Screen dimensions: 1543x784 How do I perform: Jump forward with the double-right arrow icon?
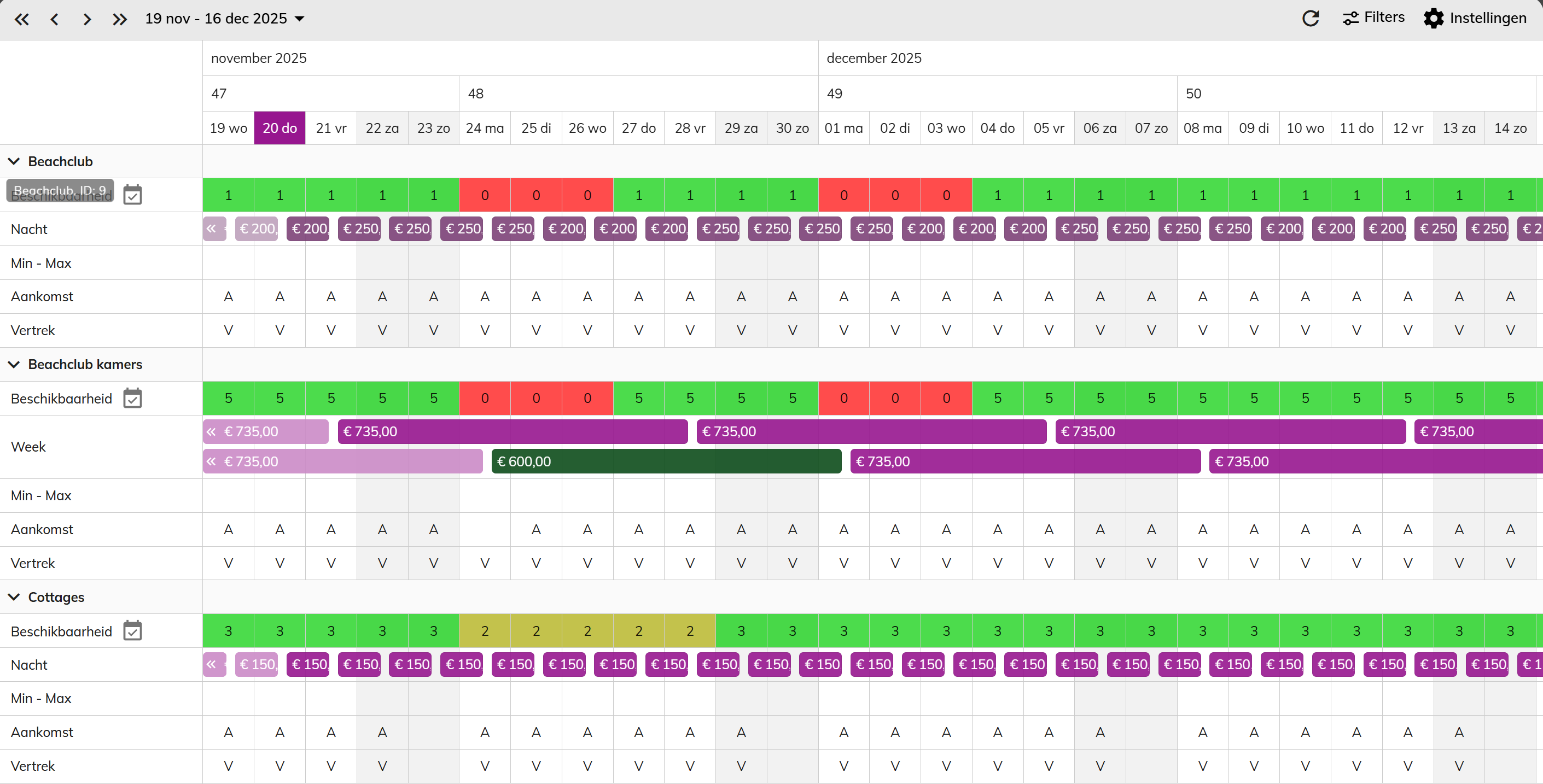(x=120, y=19)
